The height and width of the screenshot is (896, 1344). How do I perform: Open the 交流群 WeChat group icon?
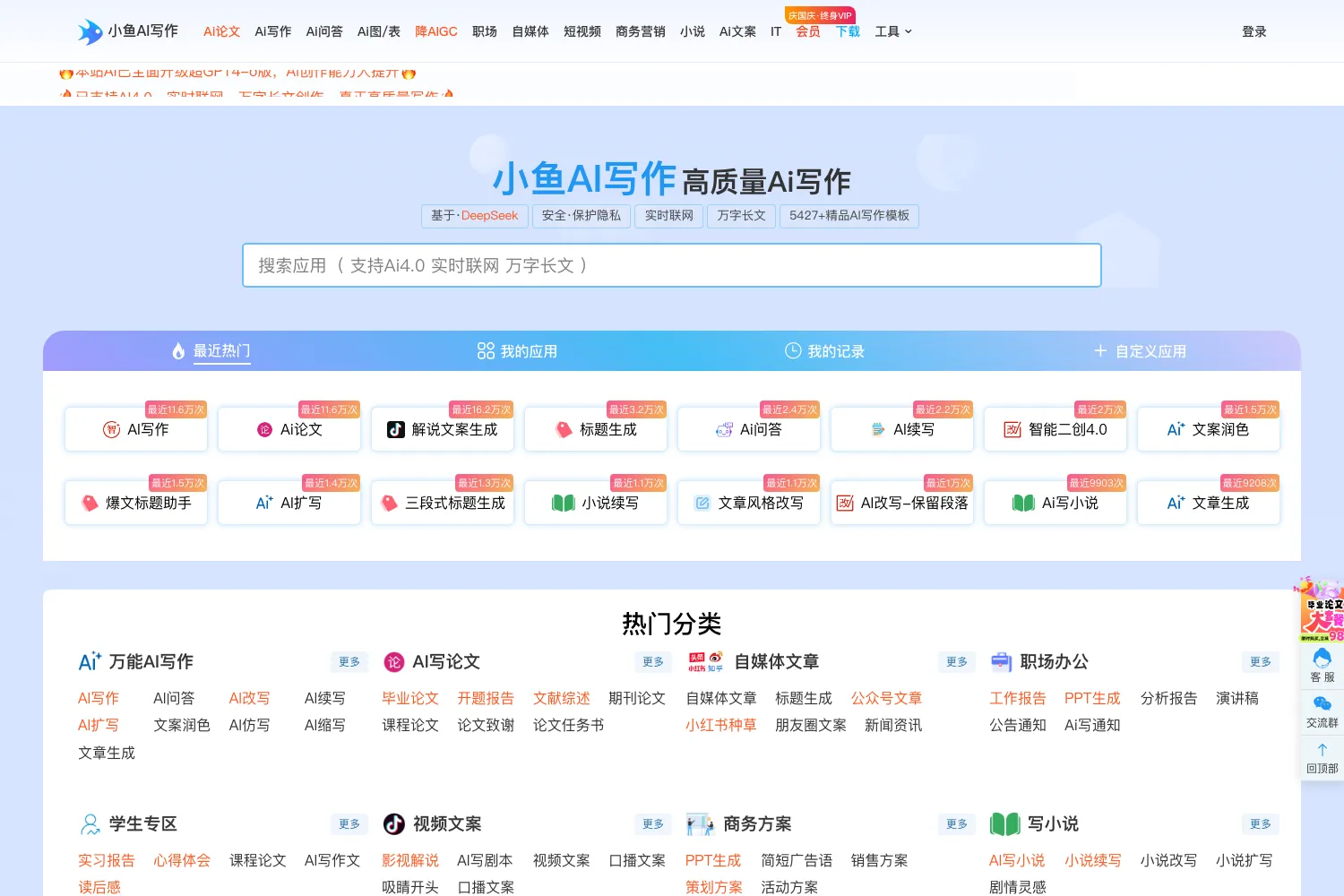click(x=1322, y=704)
